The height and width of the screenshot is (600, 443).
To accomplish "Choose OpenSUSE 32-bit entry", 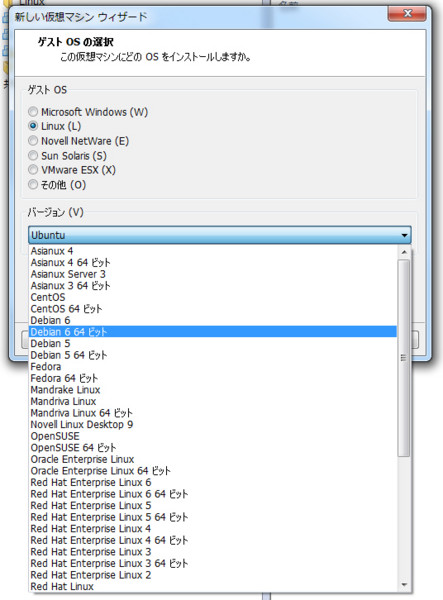I will point(213,436).
